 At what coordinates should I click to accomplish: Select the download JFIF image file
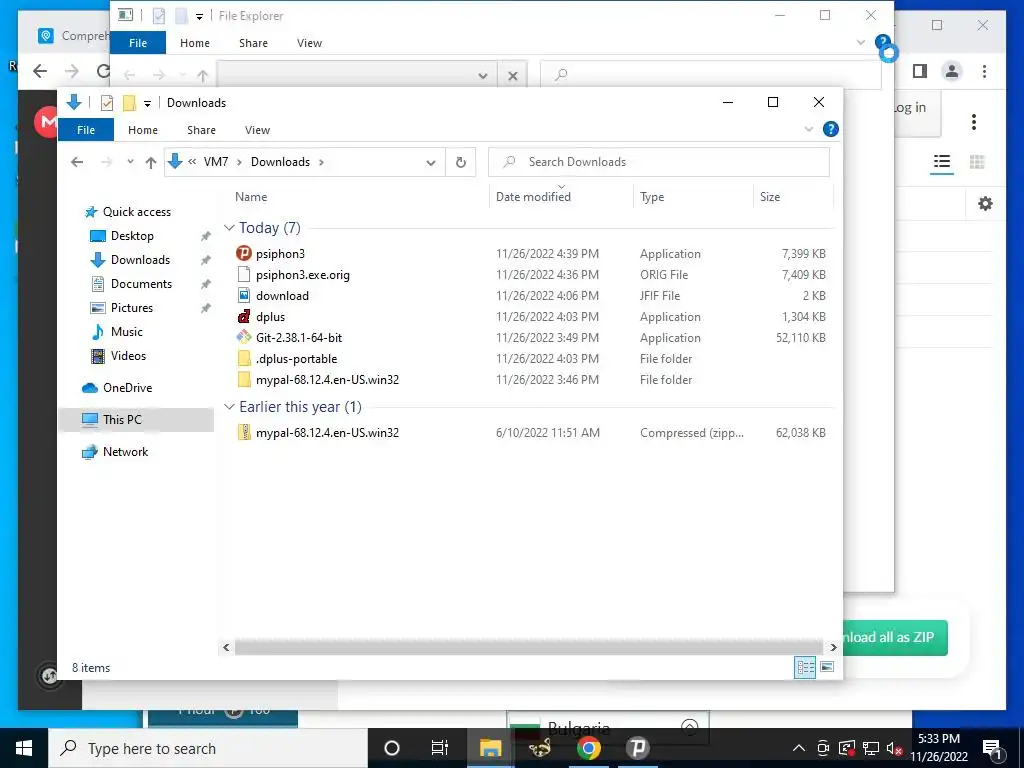click(x=282, y=295)
